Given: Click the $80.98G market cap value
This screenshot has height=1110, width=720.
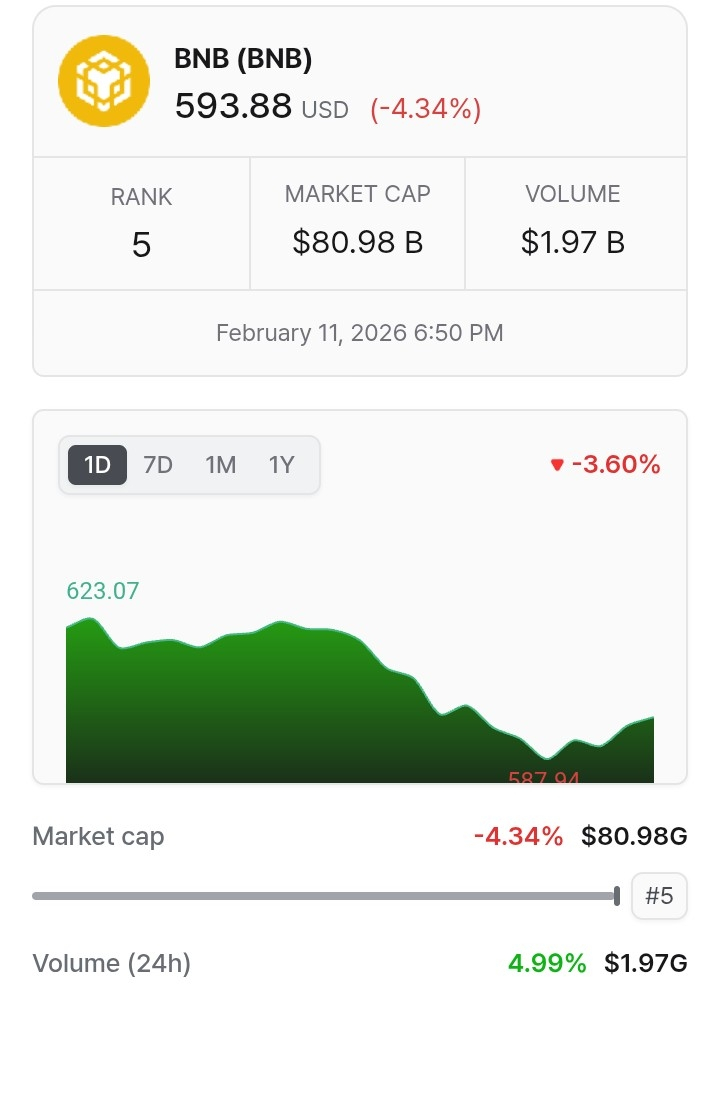Looking at the screenshot, I should tap(634, 836).
